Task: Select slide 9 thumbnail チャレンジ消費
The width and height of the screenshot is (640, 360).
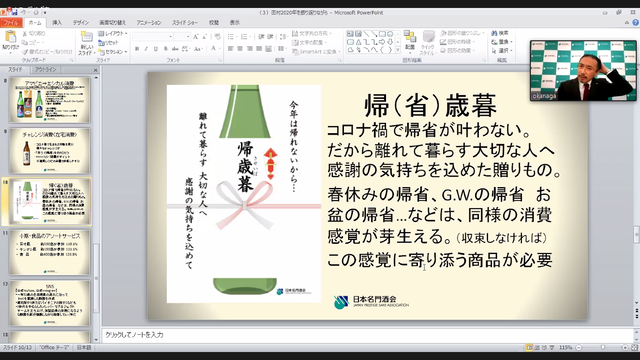Action: [x=50, y=151]
